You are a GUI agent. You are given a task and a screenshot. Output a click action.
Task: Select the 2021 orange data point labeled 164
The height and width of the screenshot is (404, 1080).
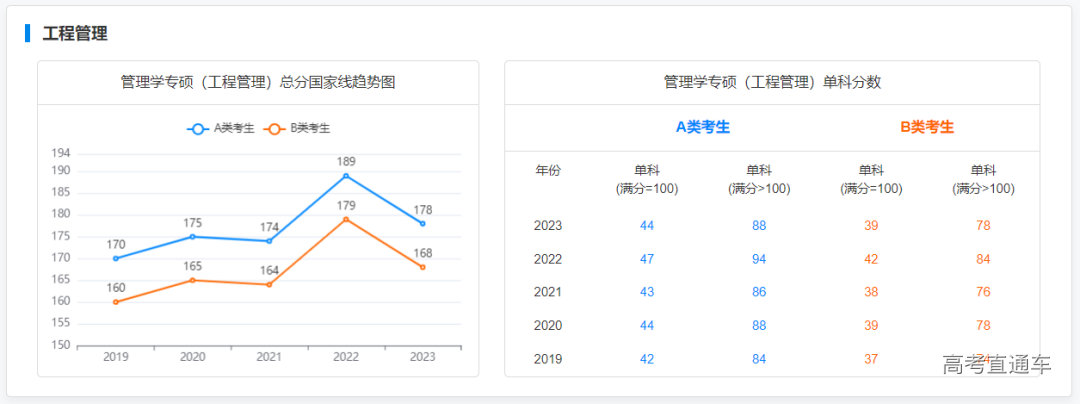pyautogui.click(x=269, y=284)
